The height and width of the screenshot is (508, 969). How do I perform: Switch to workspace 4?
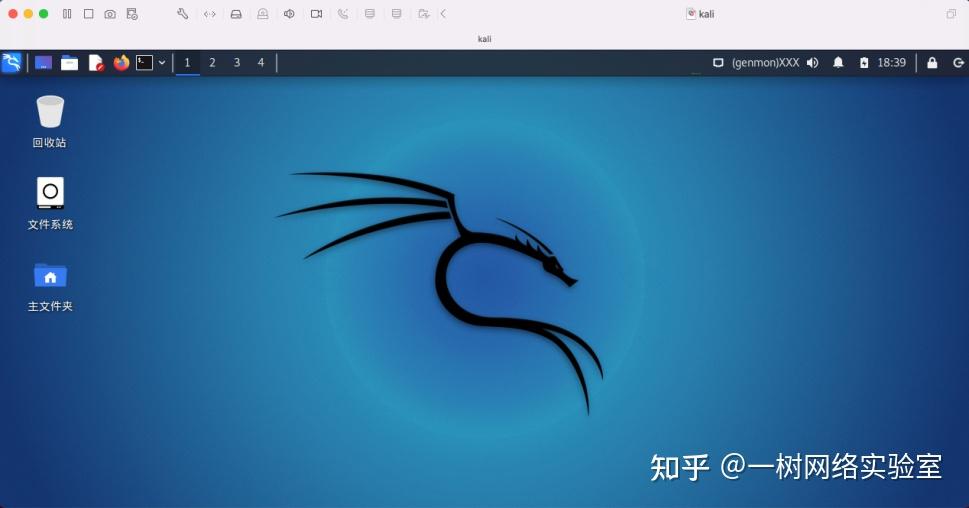pos(261,62)
